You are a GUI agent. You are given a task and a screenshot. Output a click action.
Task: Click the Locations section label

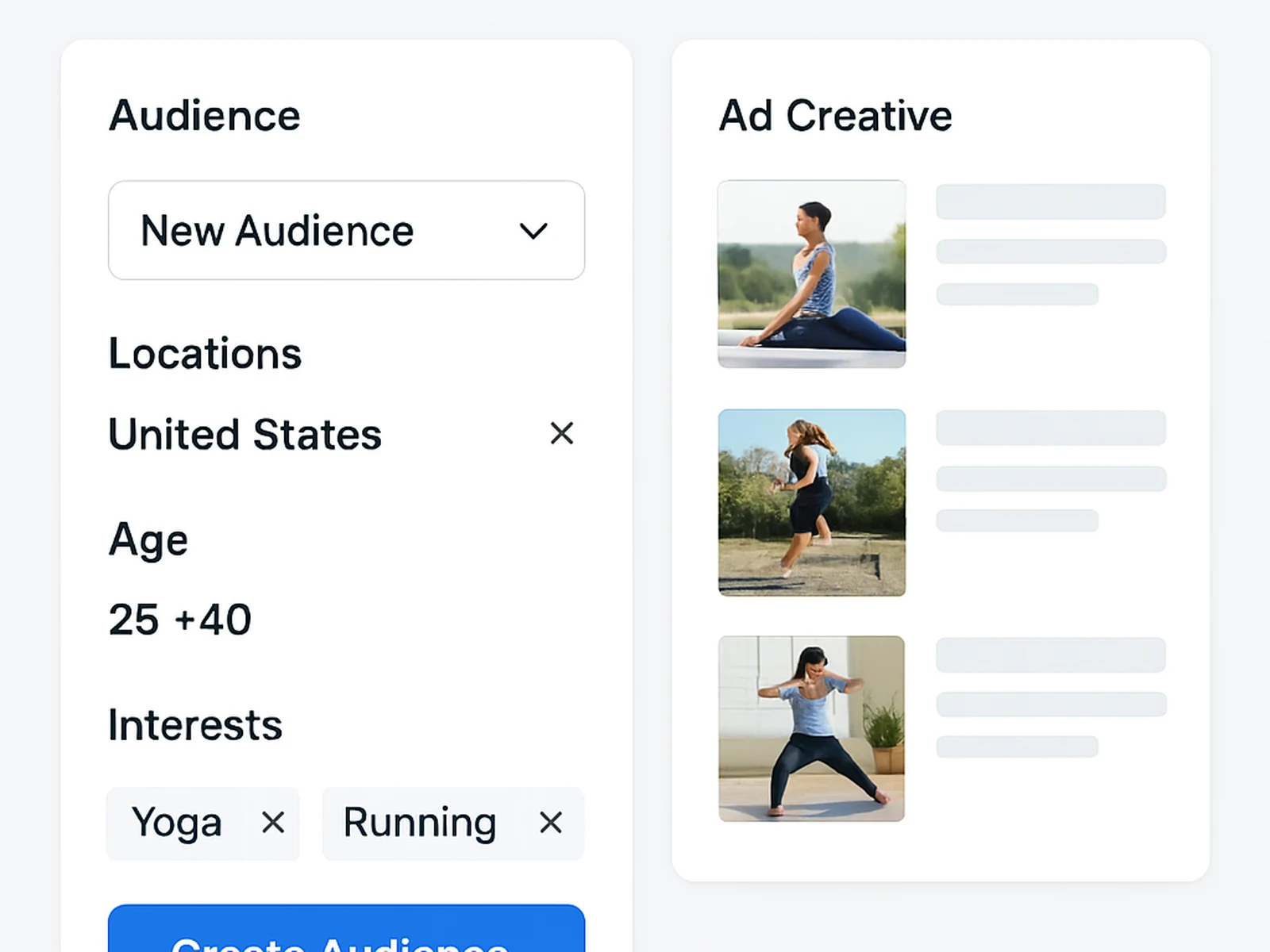(205, 354)
